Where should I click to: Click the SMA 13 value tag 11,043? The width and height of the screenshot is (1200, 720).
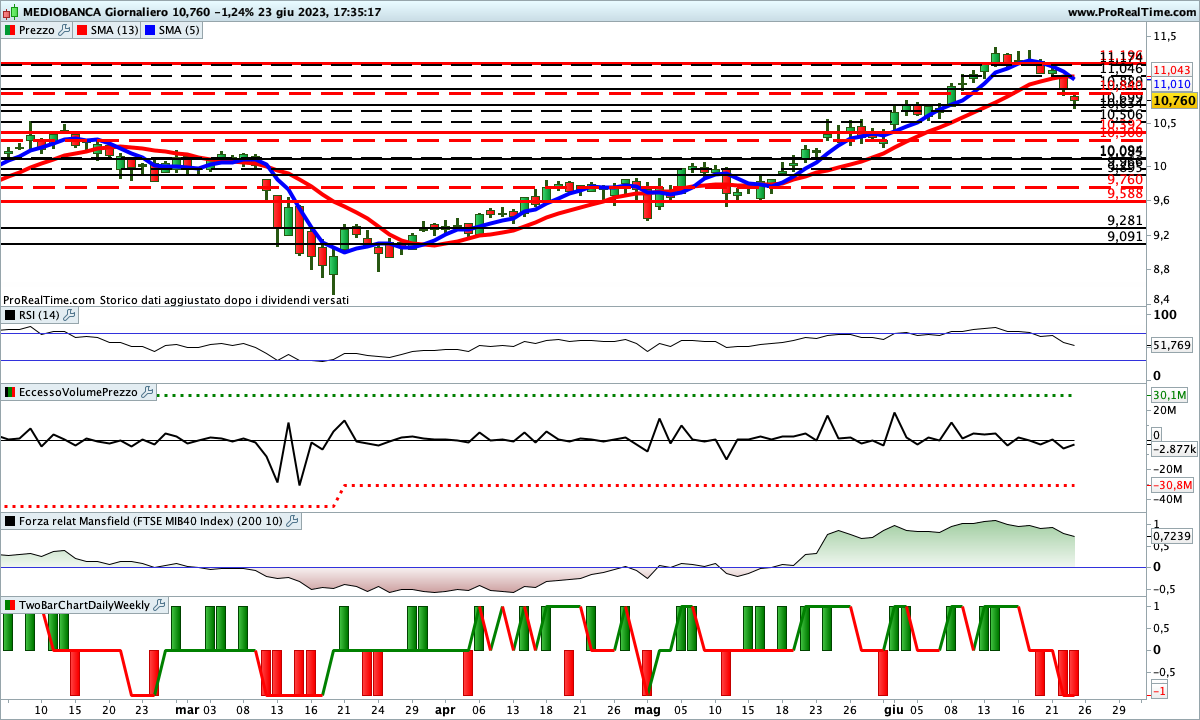pos(1172,70)
